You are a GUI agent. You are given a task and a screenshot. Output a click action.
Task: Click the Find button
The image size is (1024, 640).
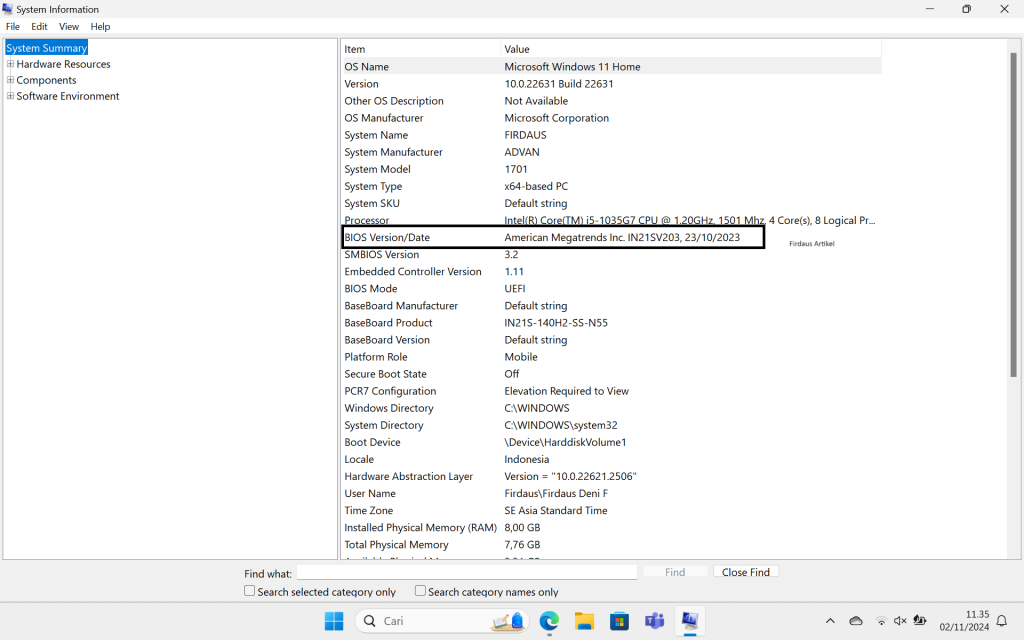click(x=675, y=572)
